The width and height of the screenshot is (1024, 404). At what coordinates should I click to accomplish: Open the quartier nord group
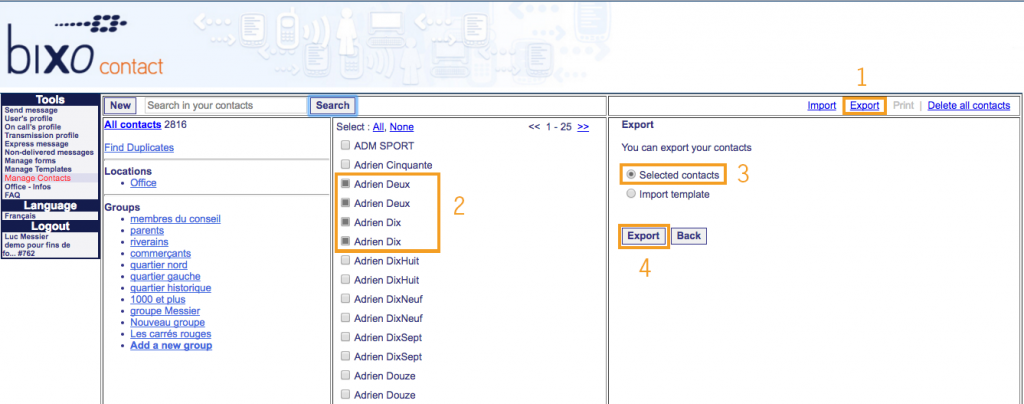(159, 265)
